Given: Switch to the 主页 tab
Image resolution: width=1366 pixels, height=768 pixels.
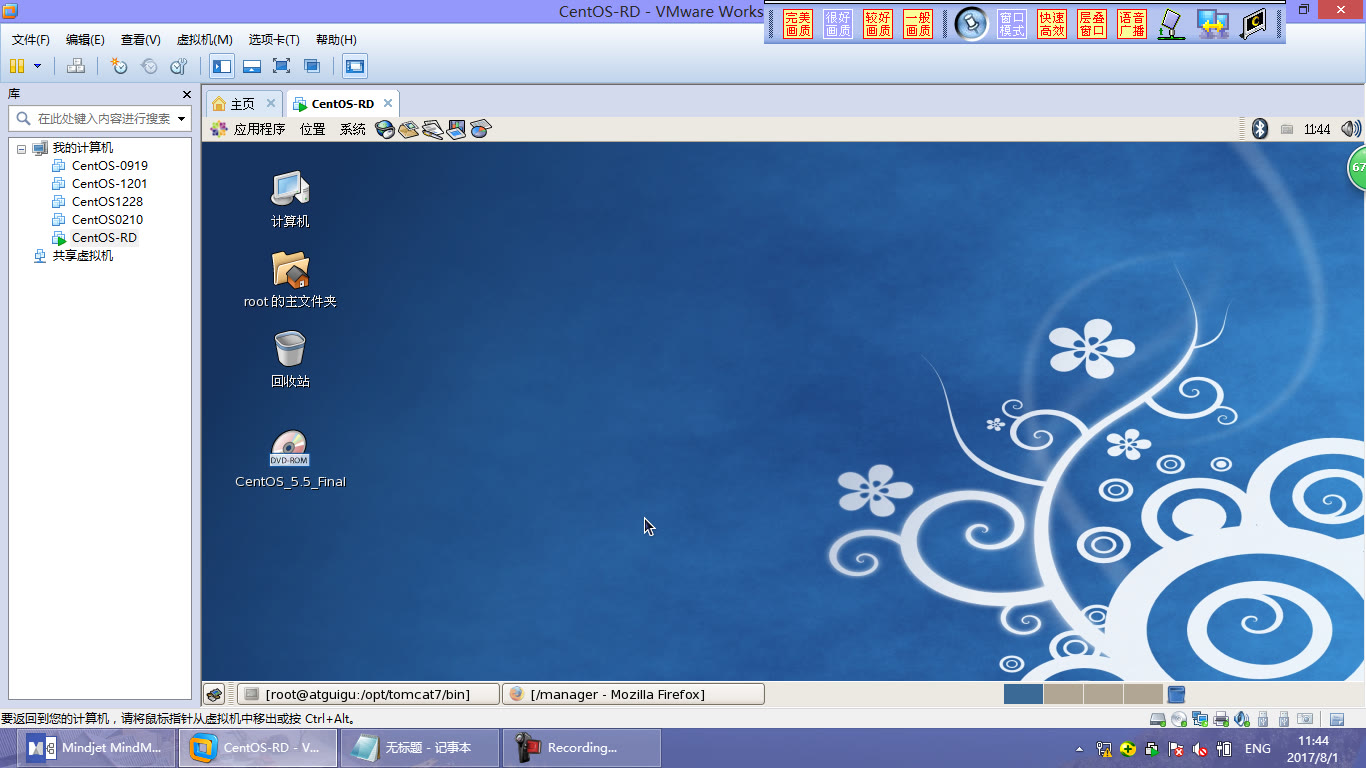Looking at the screenshot, I should point(243,104).
